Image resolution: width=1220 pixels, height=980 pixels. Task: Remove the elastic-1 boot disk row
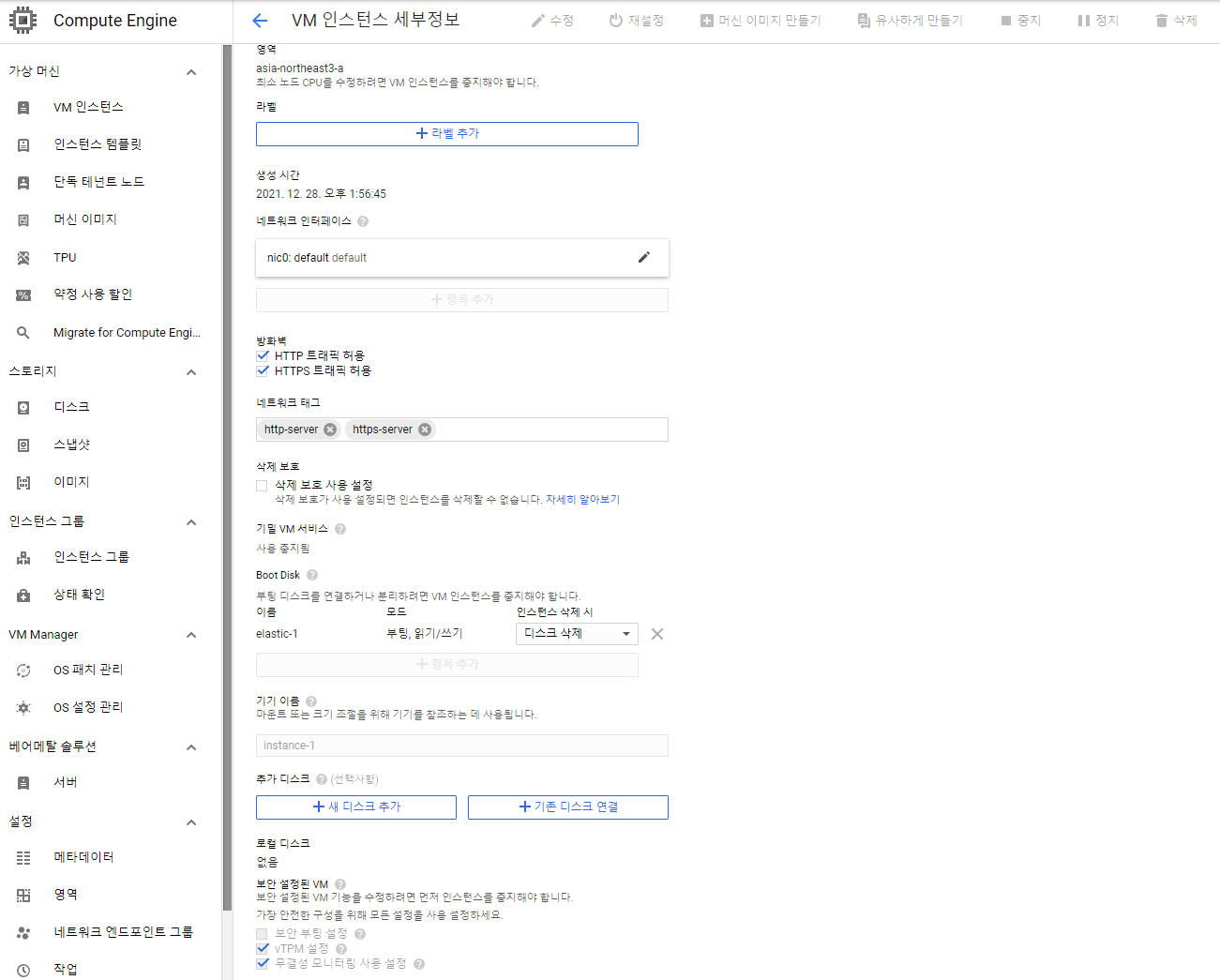pyautogui.click(x=657, y=634)
